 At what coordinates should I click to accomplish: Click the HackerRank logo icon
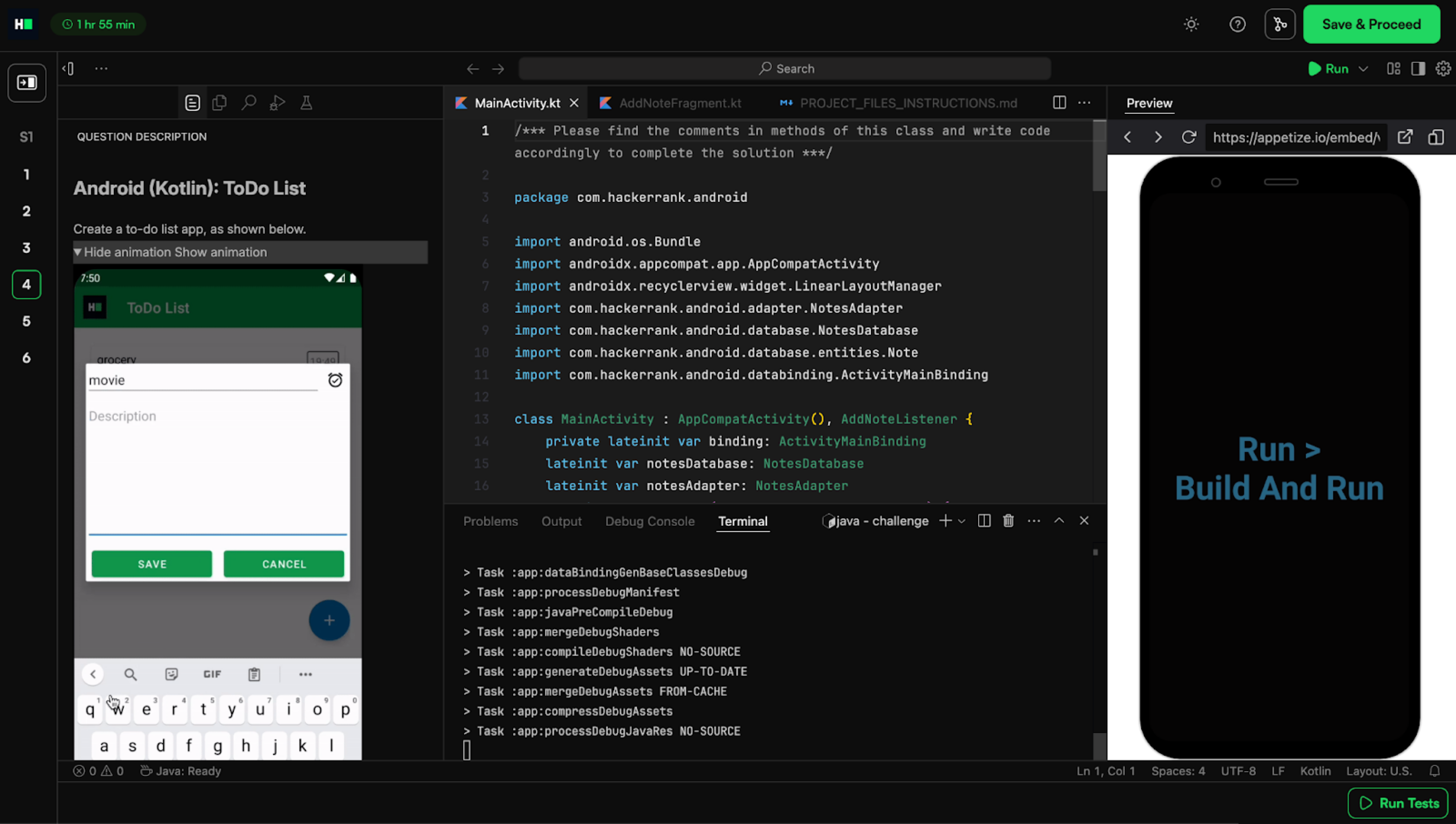(23, 25)
